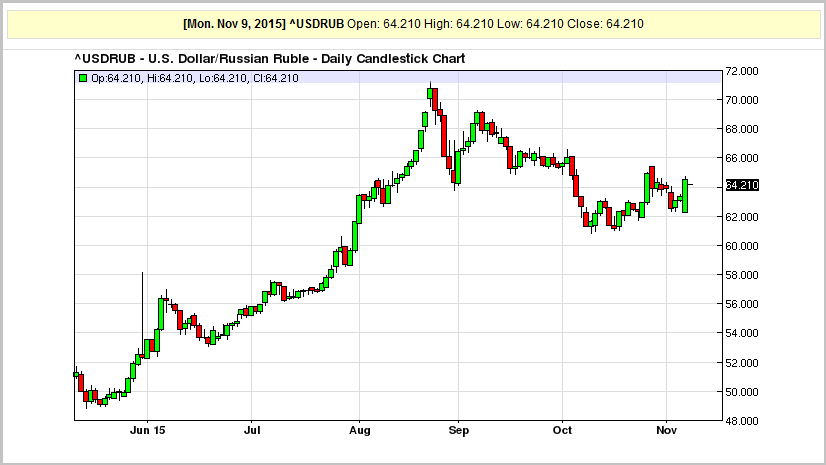Click 'Close: 64.210' in the yellow banner
The height and width of the screenshot is (465, 826).
pos(605,24)
